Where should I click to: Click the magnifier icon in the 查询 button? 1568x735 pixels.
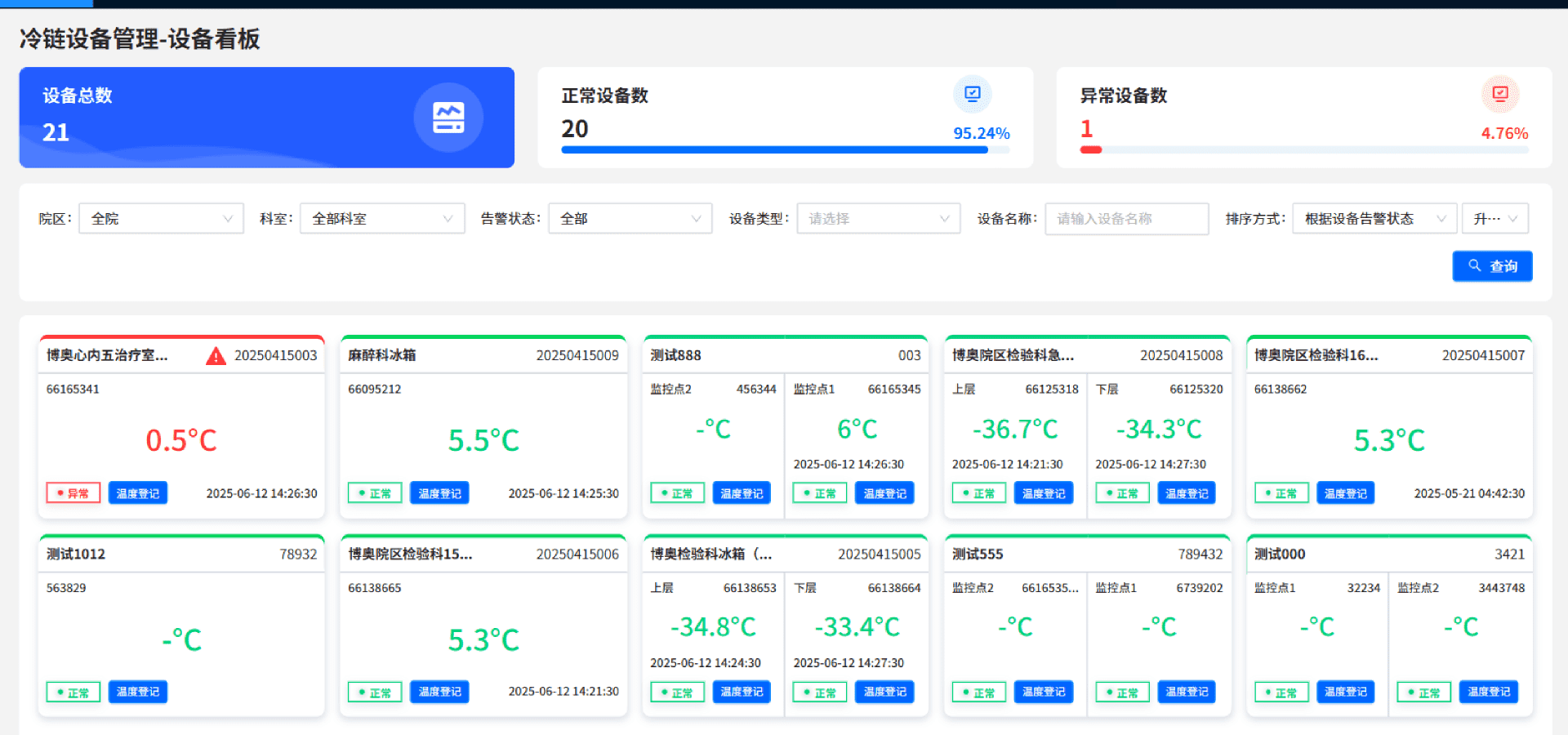click(1474, 265)
